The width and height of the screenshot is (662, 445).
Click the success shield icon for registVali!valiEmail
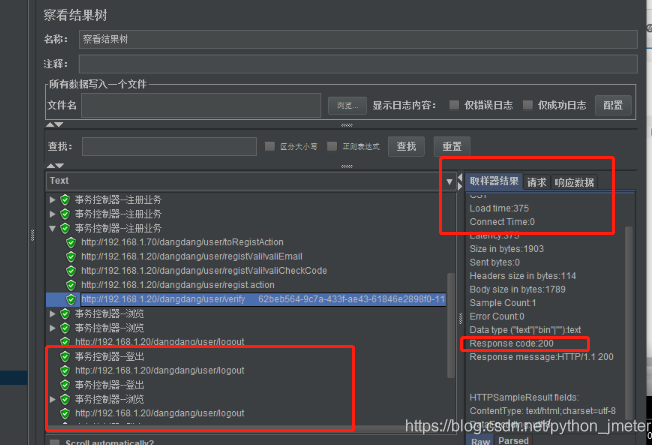(x=71, y=257)
